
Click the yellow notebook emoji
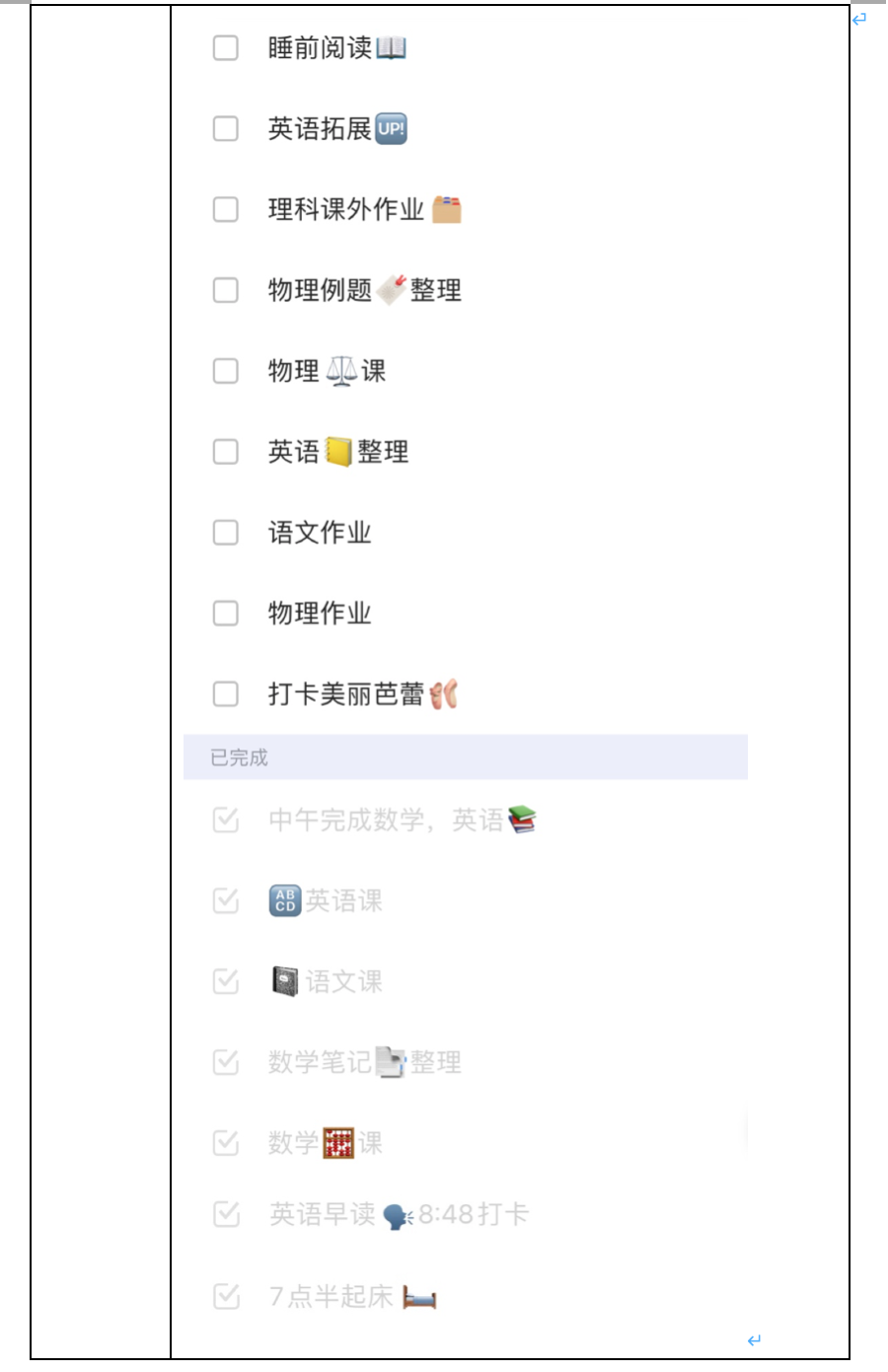coord(338,452)
